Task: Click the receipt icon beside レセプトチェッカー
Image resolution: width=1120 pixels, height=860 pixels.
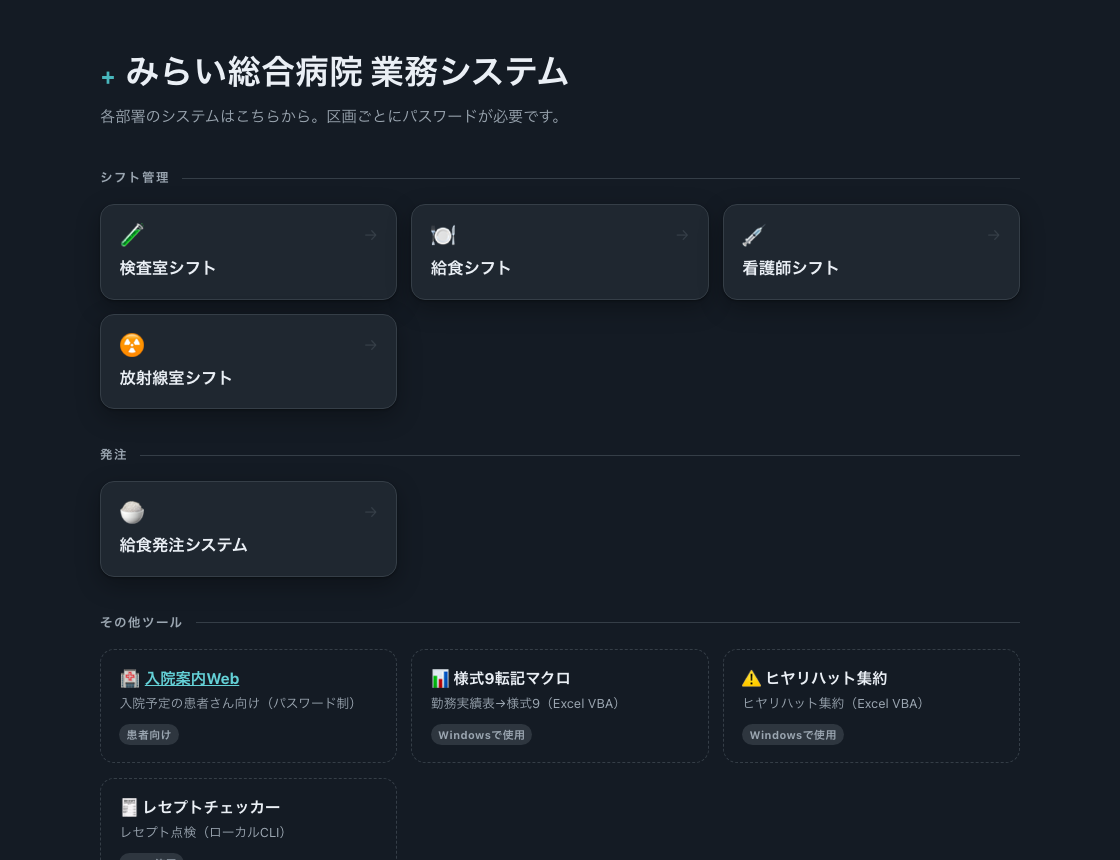Action: pos(129,807)
